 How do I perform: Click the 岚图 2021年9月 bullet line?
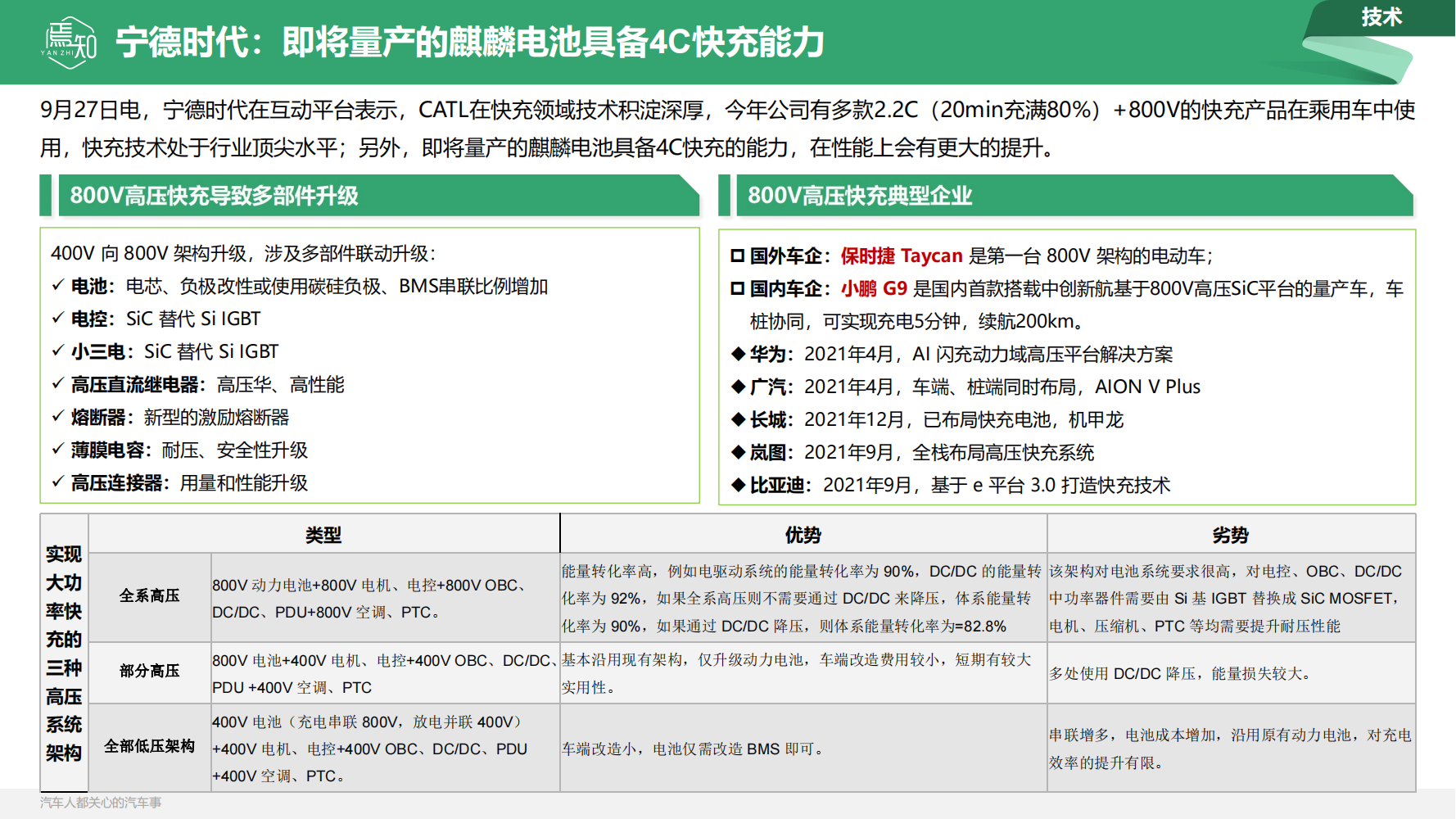912,452
